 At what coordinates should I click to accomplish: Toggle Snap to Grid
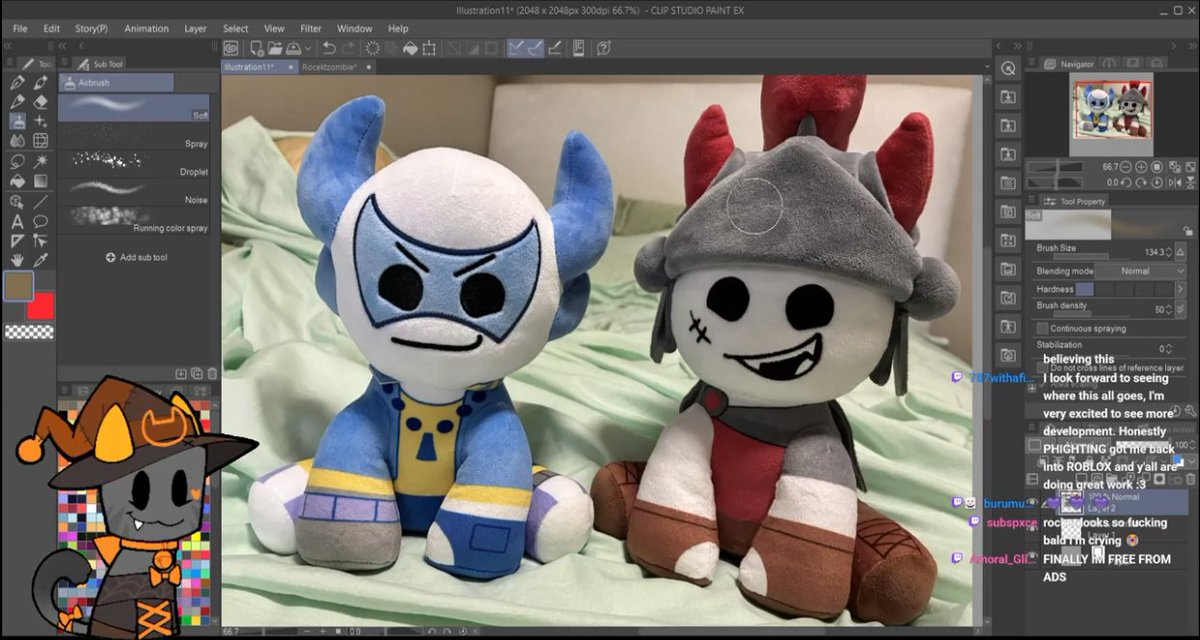pyautogui.click(x=554, y=47)
